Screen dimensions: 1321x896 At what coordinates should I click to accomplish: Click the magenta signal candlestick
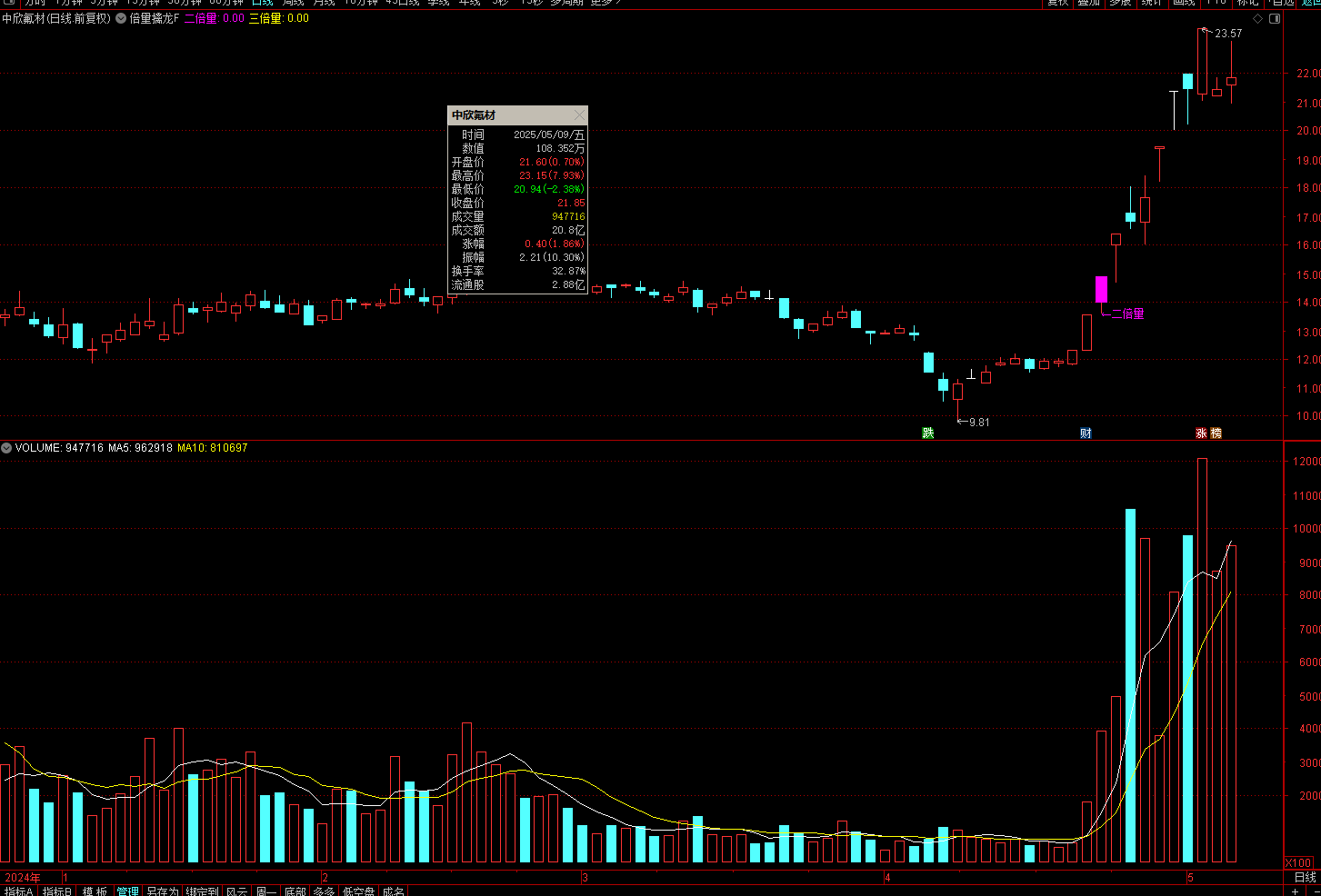1101,289
